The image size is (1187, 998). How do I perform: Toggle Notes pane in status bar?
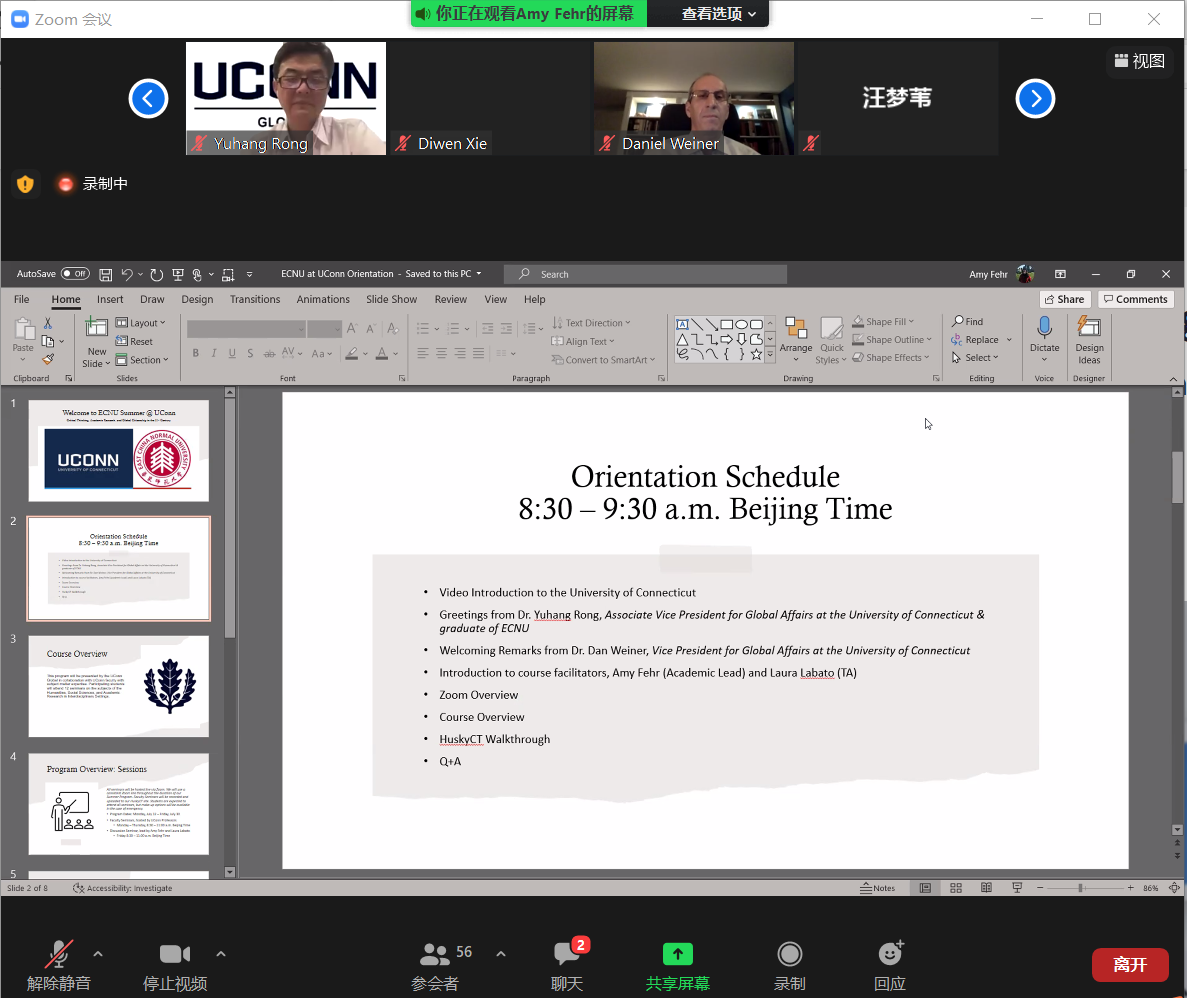(x=877, y=888)
